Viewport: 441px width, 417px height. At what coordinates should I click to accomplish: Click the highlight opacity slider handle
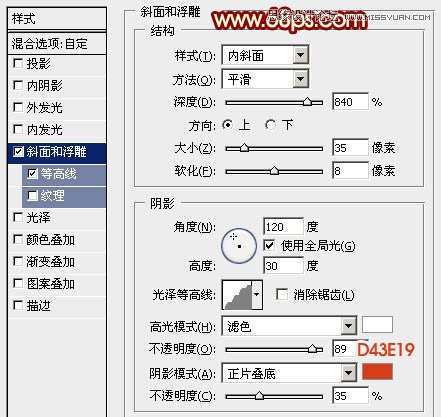tap(312, 349)
